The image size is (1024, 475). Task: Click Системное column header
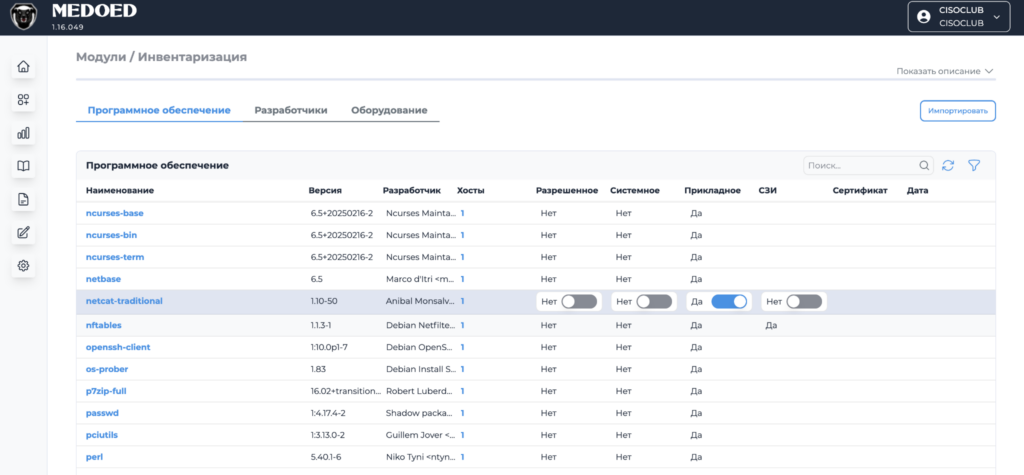635,191
